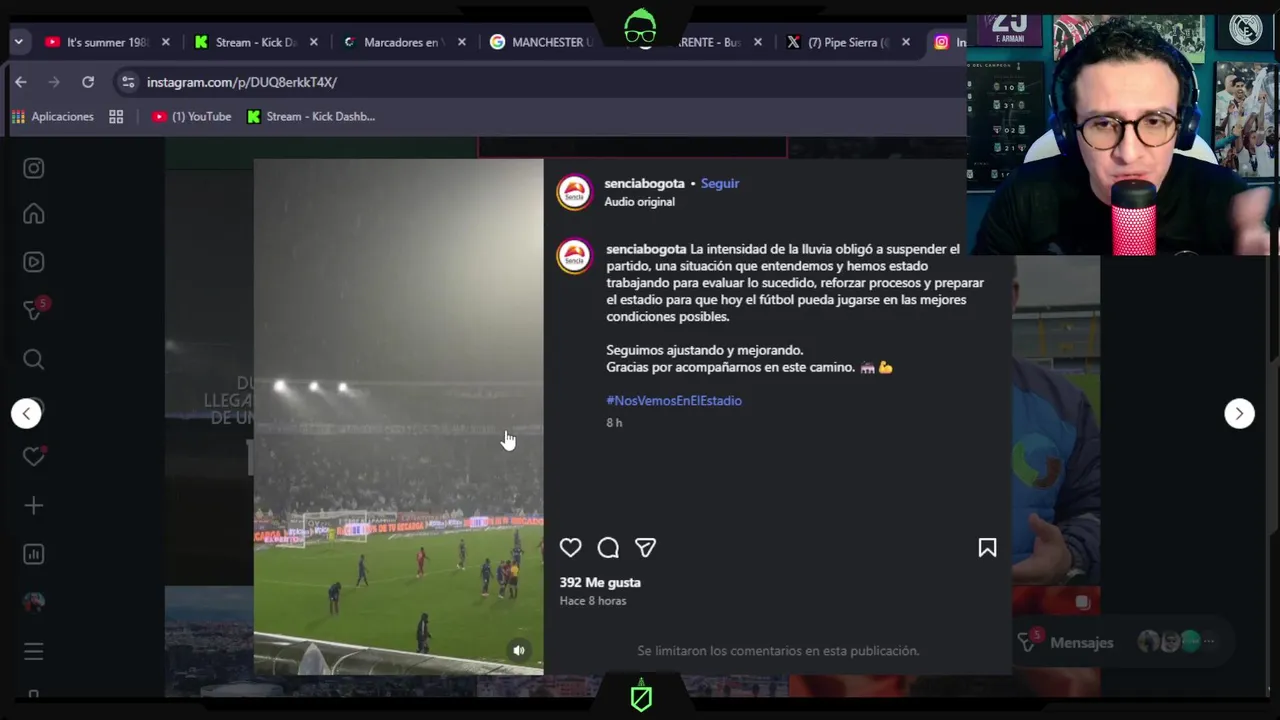The width and height of the screenshot is (1280, 720).
Task: Mute the video with the speaker icon
Action: 519,650
